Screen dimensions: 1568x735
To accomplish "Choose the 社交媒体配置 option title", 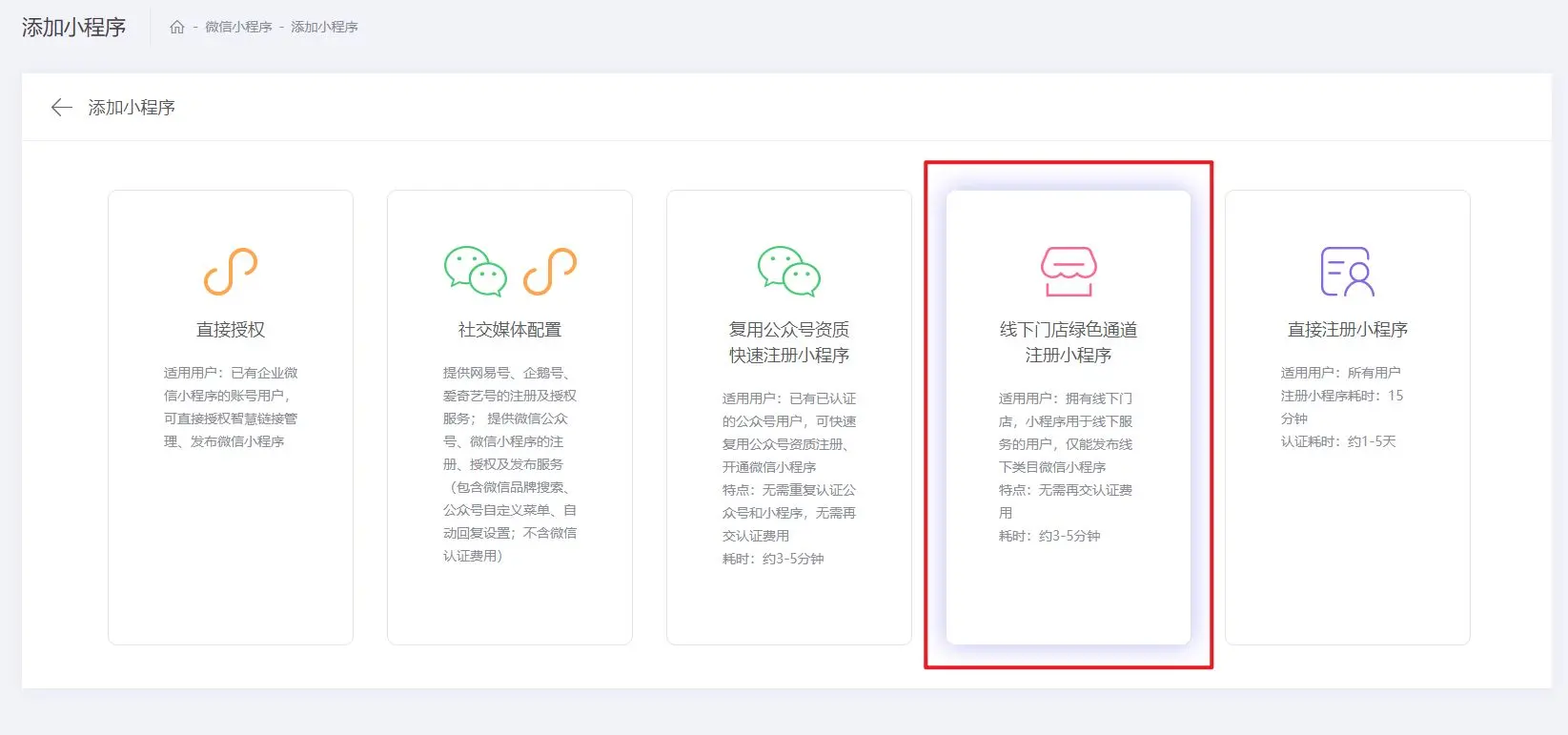I will (x=510, y=330).
